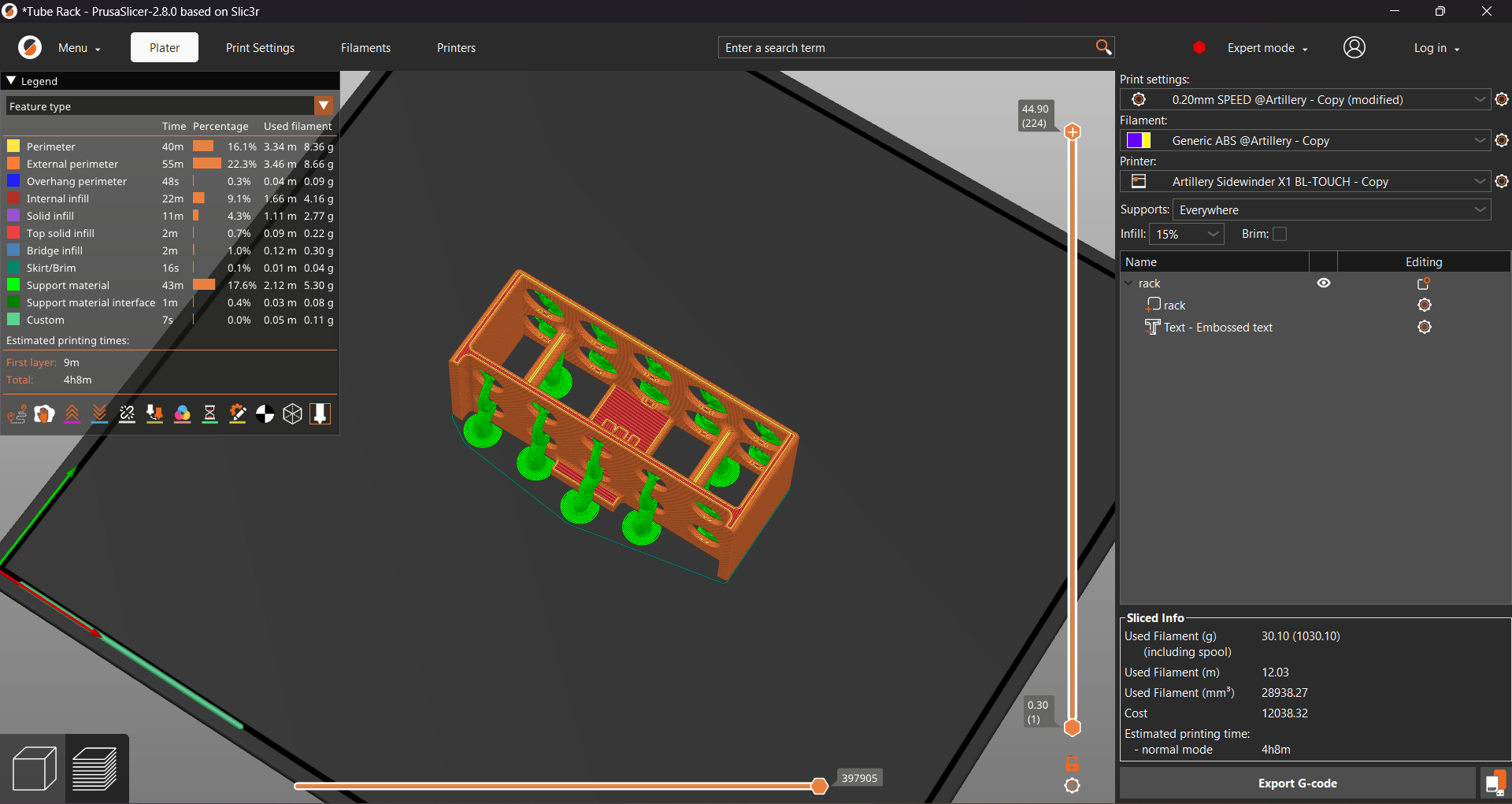Image resolution: width=1512 pixels, height=804 pixels.
Task: Click the Export G-code button
Action: click(x=1297, y=783)
